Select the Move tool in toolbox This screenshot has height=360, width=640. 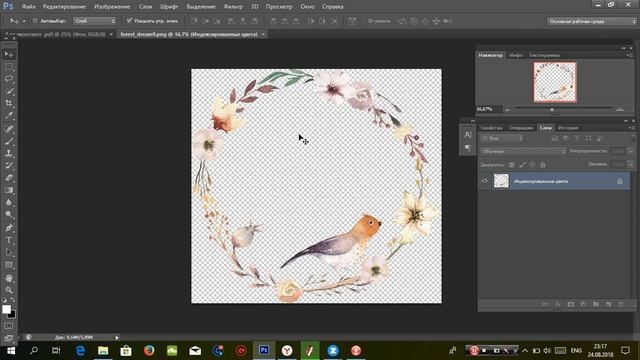(9, 54)
